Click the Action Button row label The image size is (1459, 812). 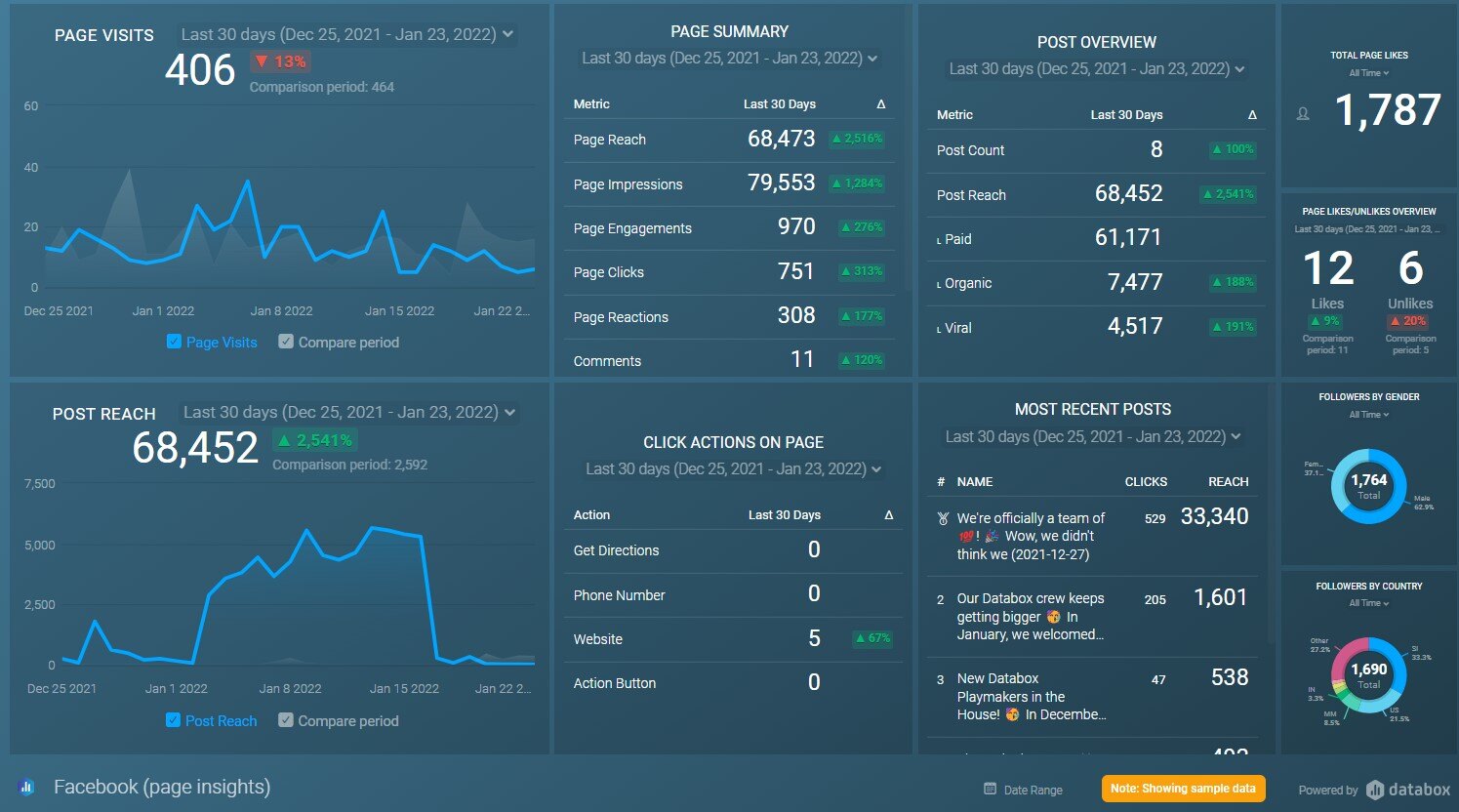click(614, 683)
